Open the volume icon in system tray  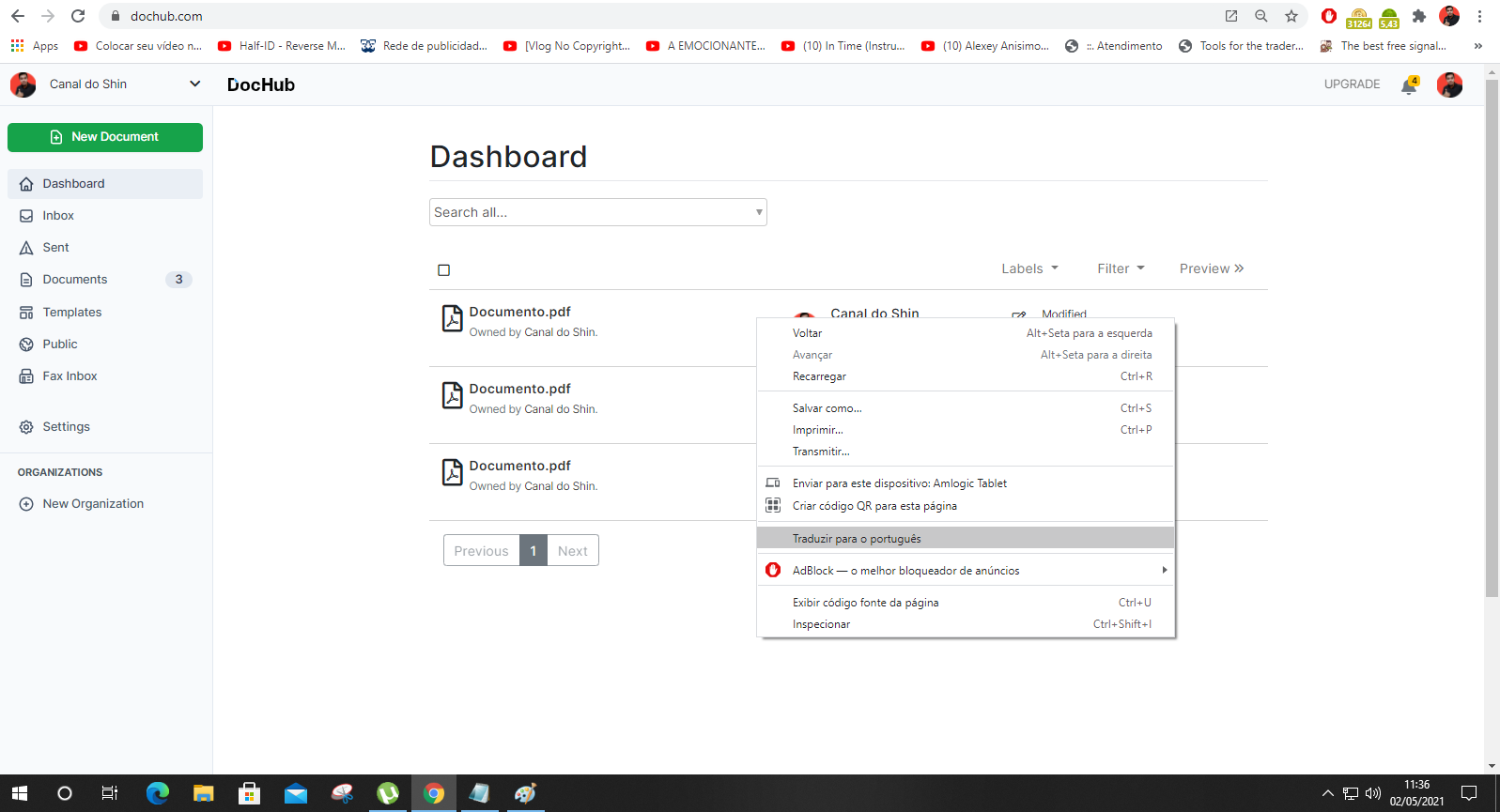(x=1373, y=793)
